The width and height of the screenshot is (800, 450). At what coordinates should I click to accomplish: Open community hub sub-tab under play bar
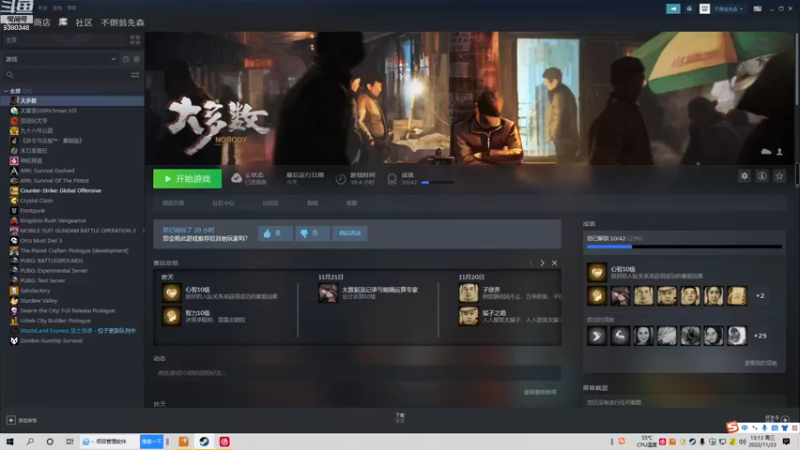click(223, 203)
